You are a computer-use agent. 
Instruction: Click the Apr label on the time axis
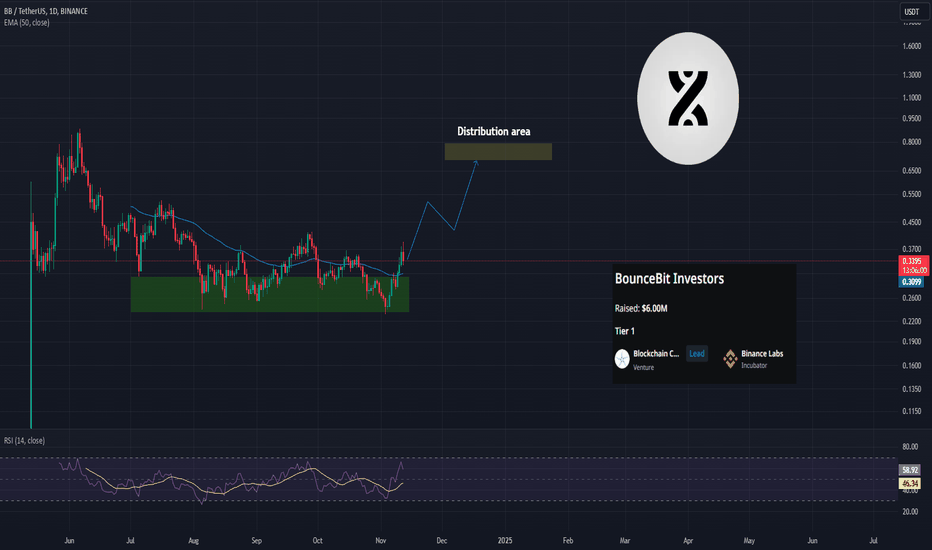coord(688,540)
